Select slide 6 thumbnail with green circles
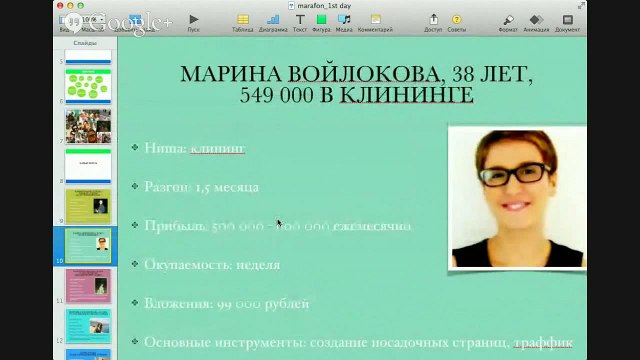Viewport: 640px width, 360px height. (88, 86)
